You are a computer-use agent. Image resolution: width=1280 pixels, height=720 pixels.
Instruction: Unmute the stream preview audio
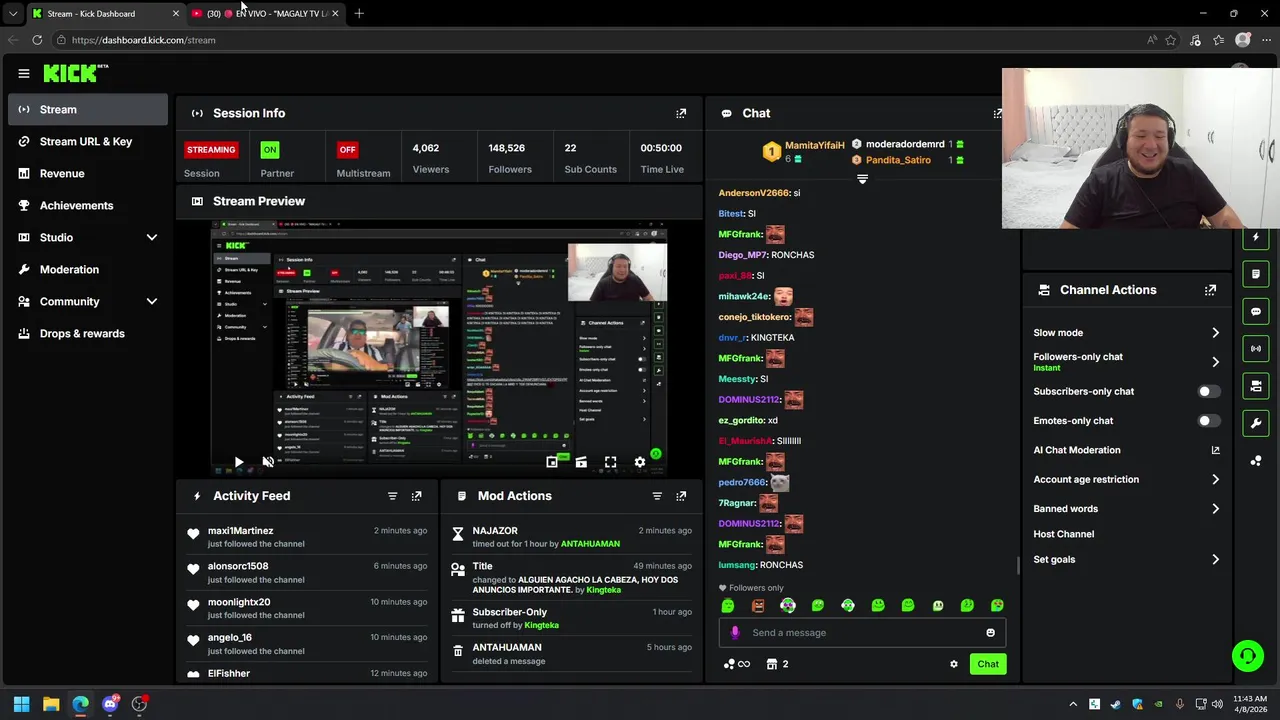click(268, 462)
